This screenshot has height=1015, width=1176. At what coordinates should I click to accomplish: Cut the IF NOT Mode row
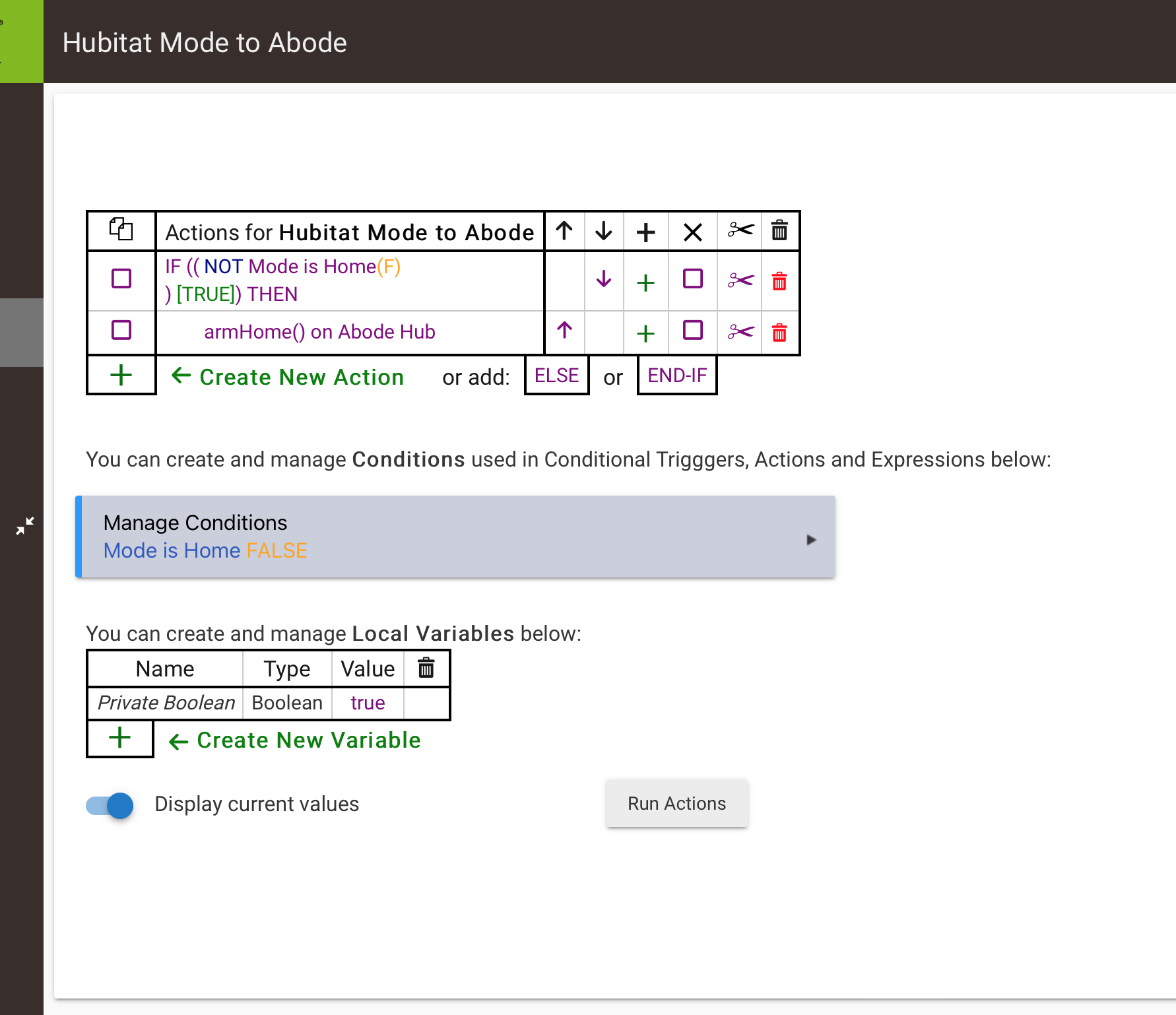click(740, 280)
